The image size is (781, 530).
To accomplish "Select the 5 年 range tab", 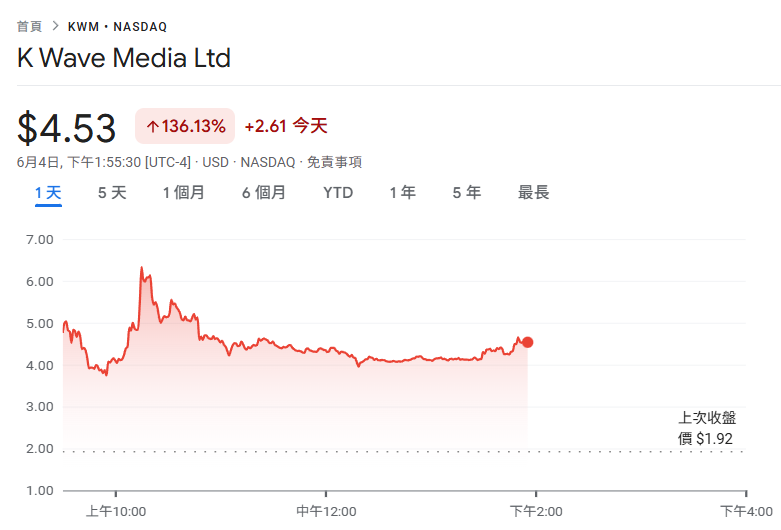I will 467,193.
